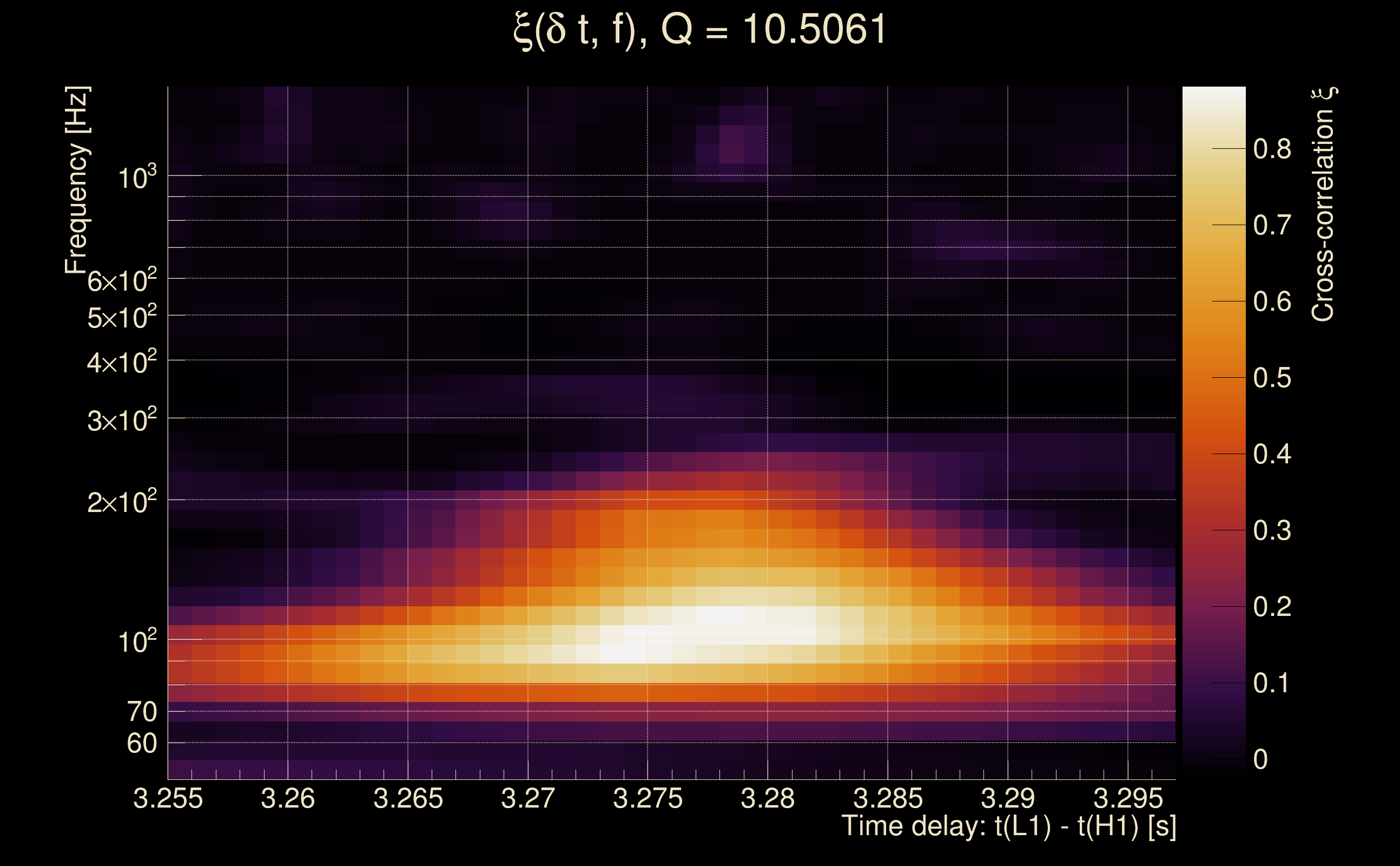Click the 0.8 colorbar tick label

[1272, 149]
